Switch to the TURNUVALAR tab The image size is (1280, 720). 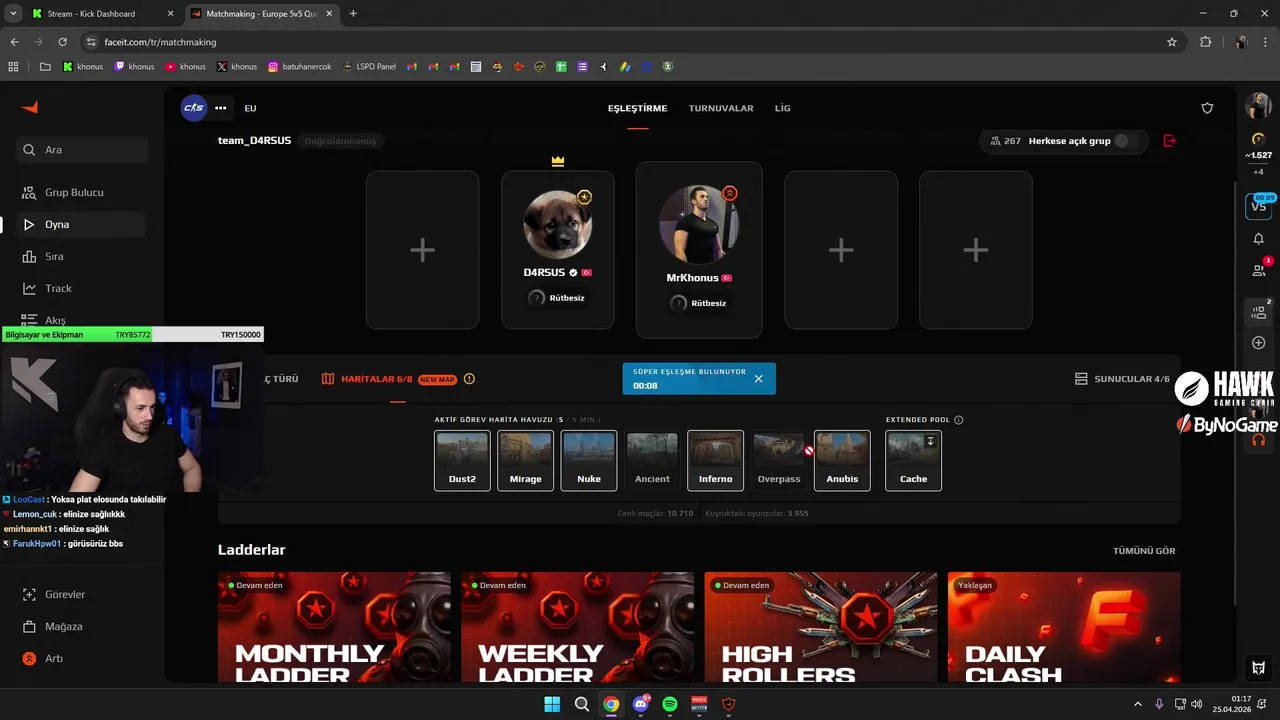pos(721,108)
